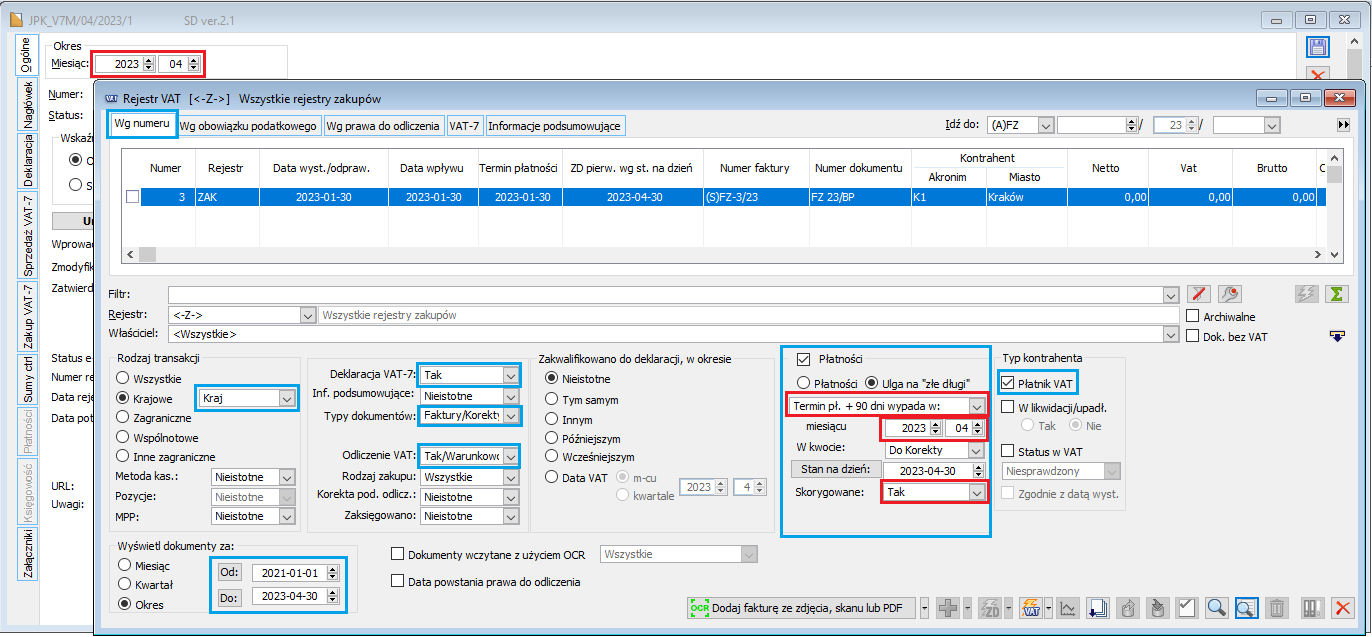Click the trash bin delete icon
This screenshot has height=637, width=1372.
1277,607
